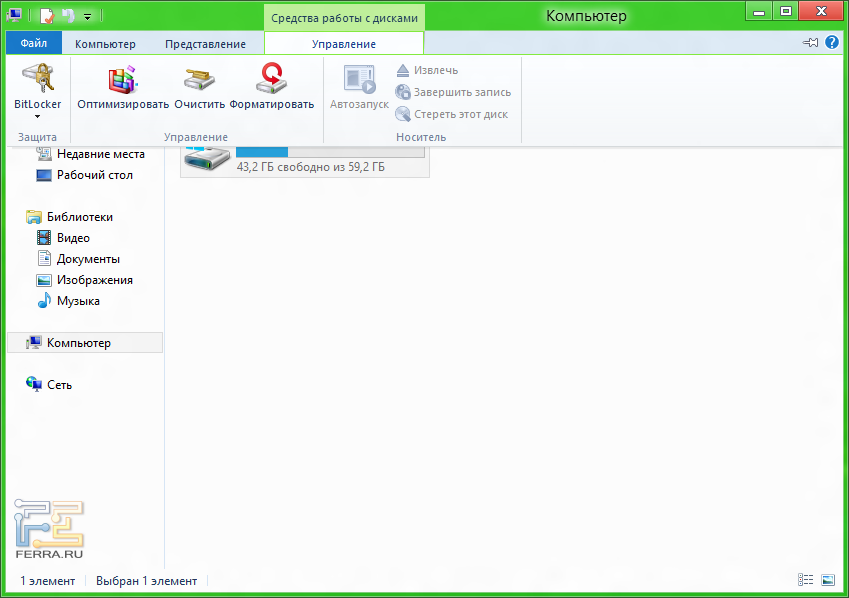
Task: Switch to large icons view in status bar
Action: coord(828,580)
